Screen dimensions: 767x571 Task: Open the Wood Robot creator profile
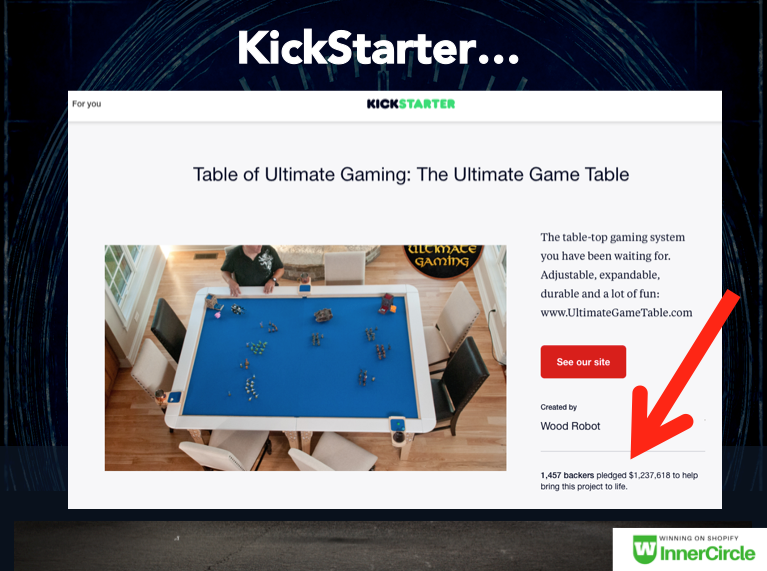(x=570, y=426)
